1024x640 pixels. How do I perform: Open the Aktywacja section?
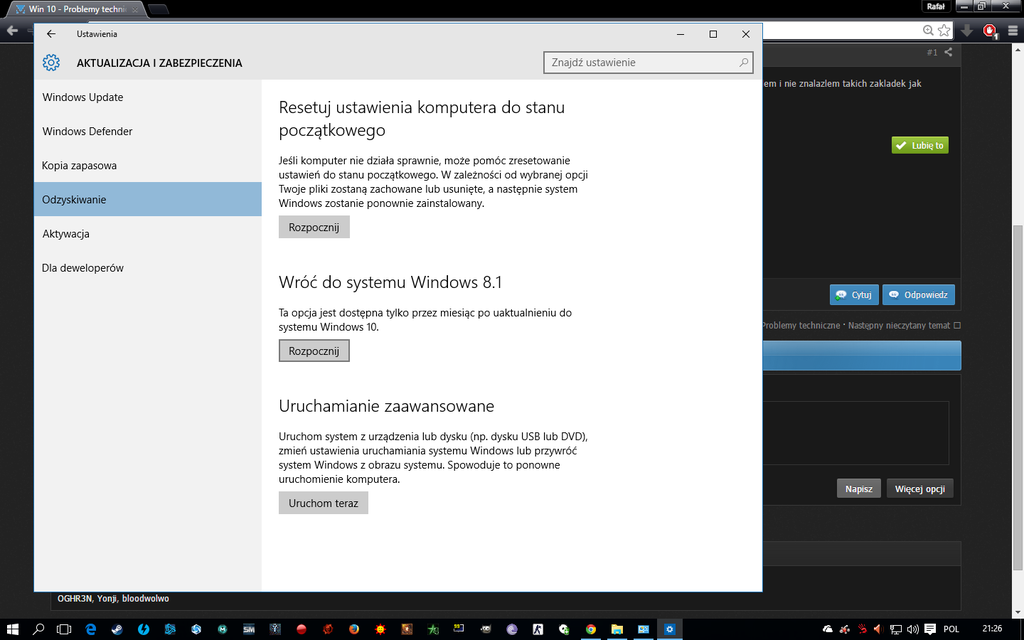point(148,234)
